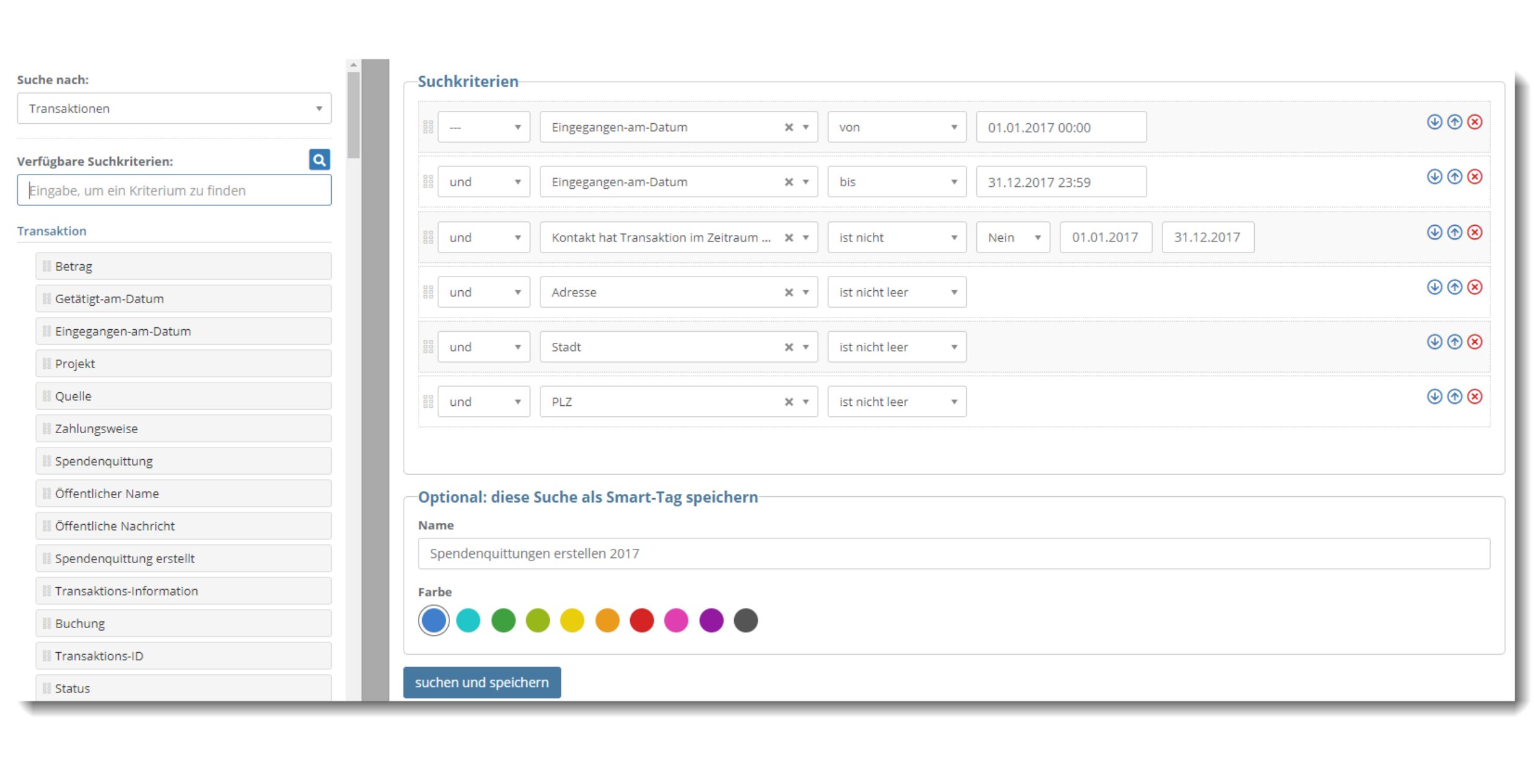Expand the 'von' operator dropdown

point(896,127)
